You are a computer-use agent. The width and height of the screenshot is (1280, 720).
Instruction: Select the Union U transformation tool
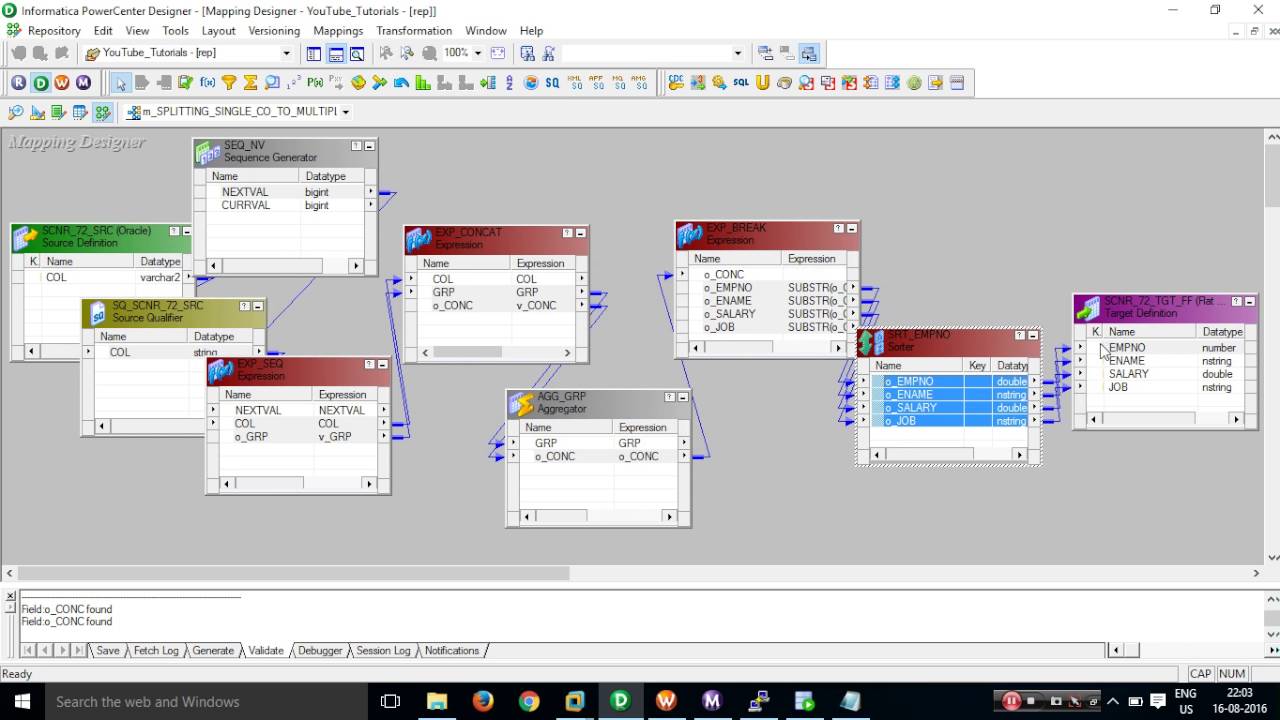(x=763, y=83)
